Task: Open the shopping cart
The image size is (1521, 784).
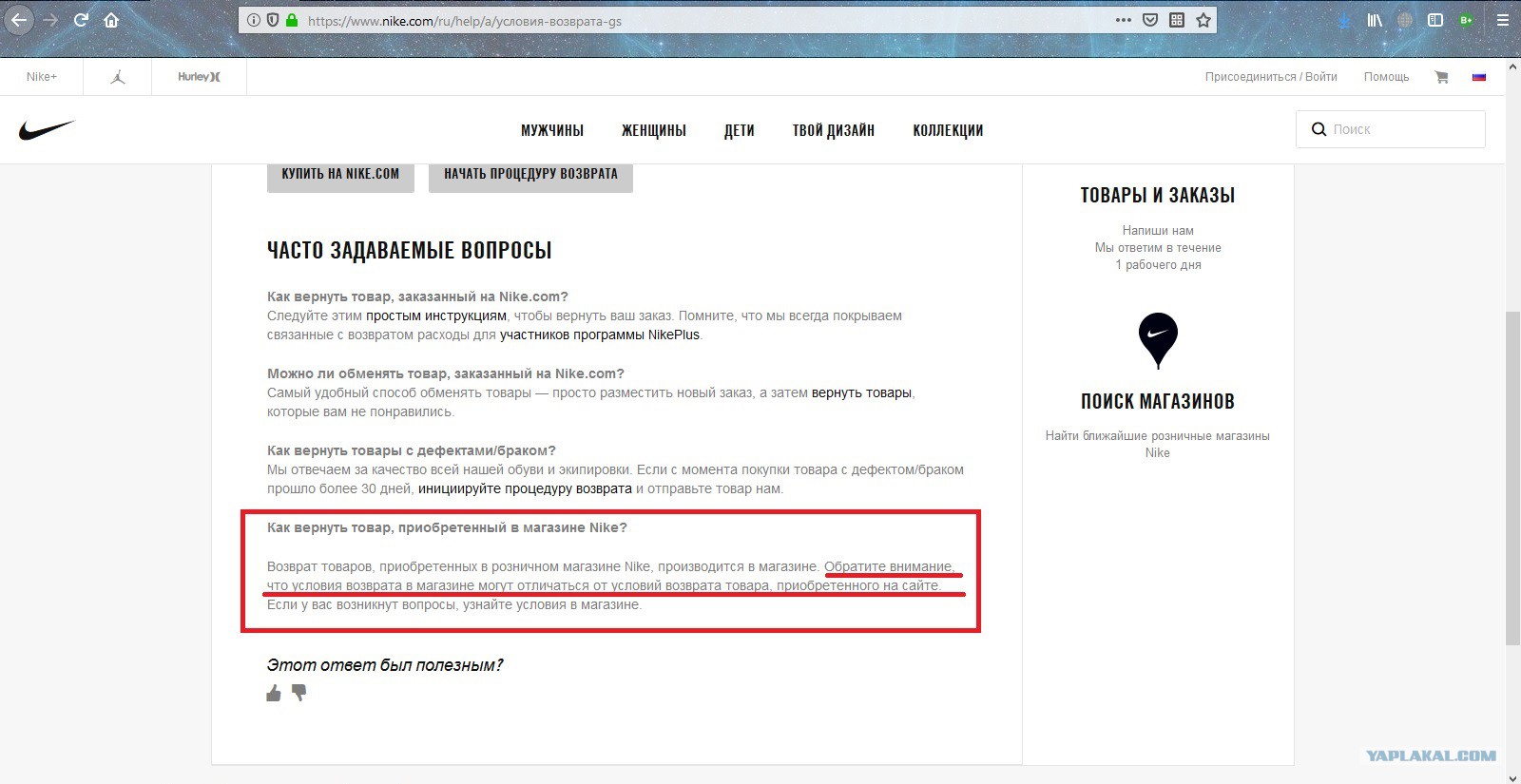Action: click(x=1441, y=77)
